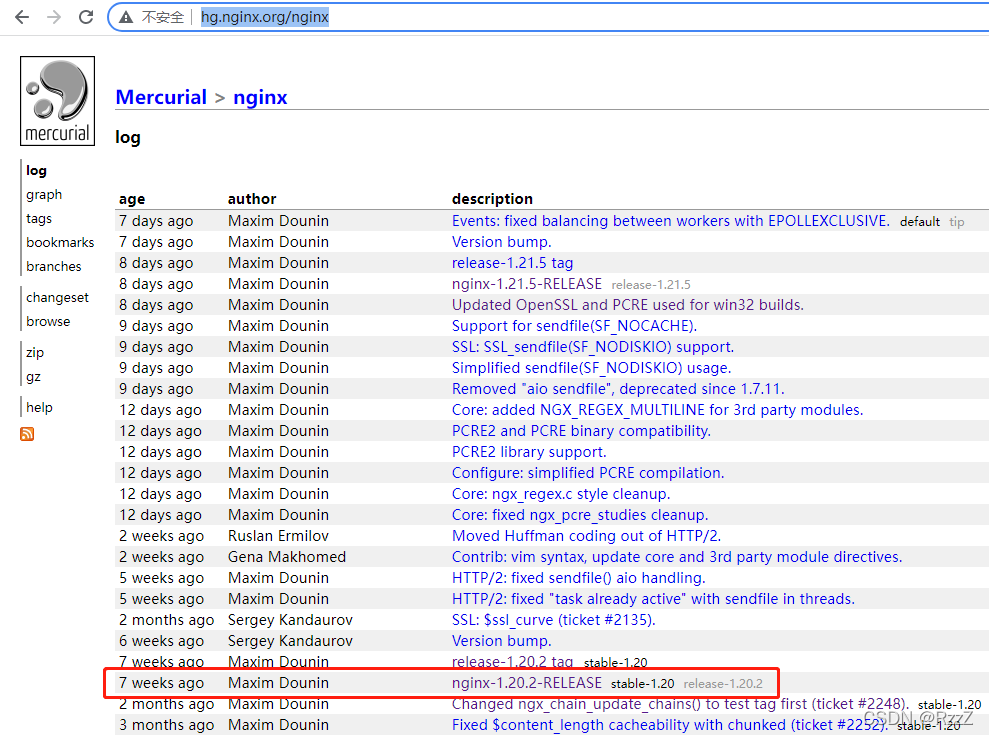Open the RSS feed icon in sidebar
Viewport: 989px width, 735px height.
click(27, 434)
